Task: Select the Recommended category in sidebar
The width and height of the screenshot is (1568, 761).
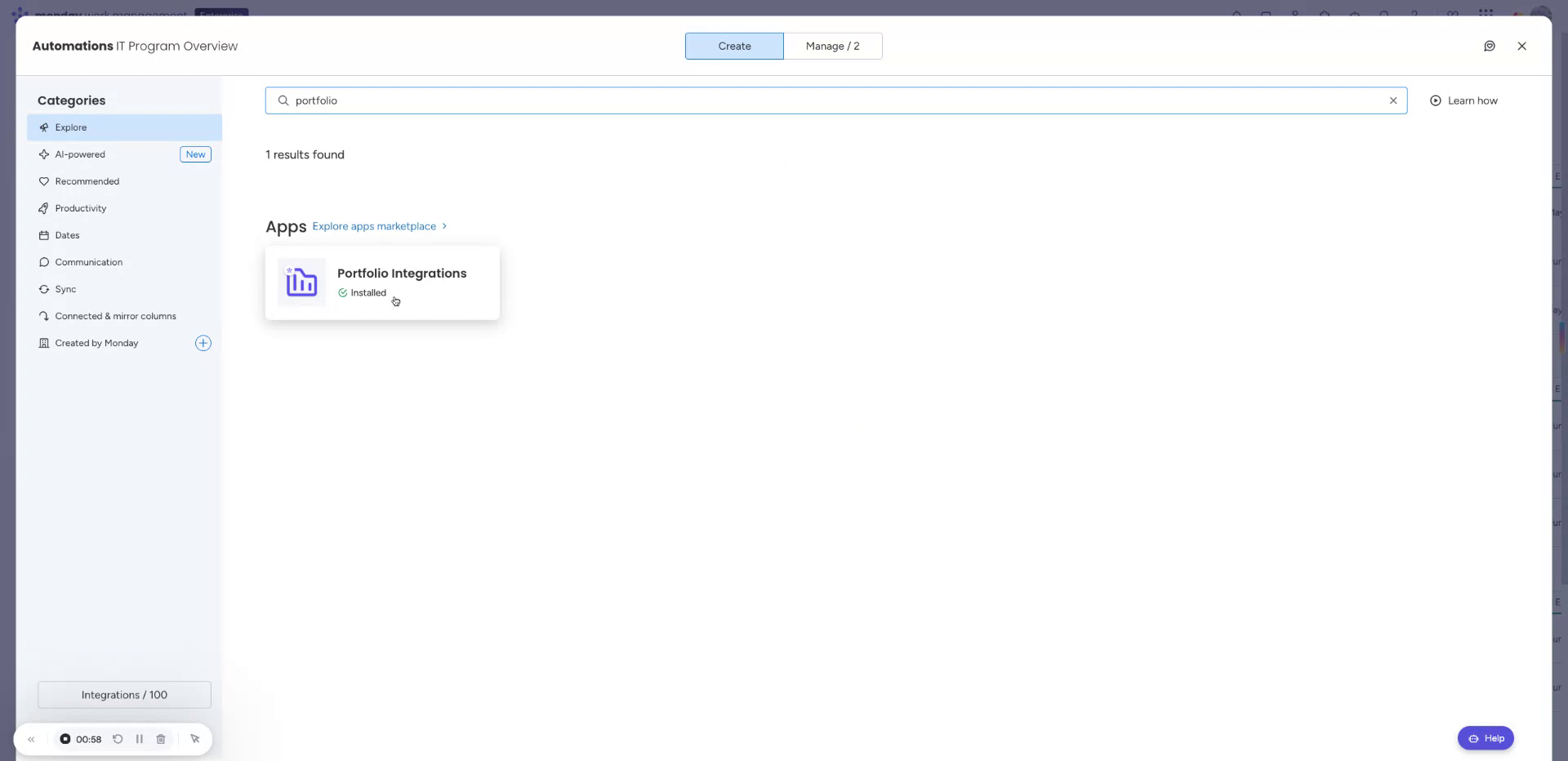Action: coord(87,180)
